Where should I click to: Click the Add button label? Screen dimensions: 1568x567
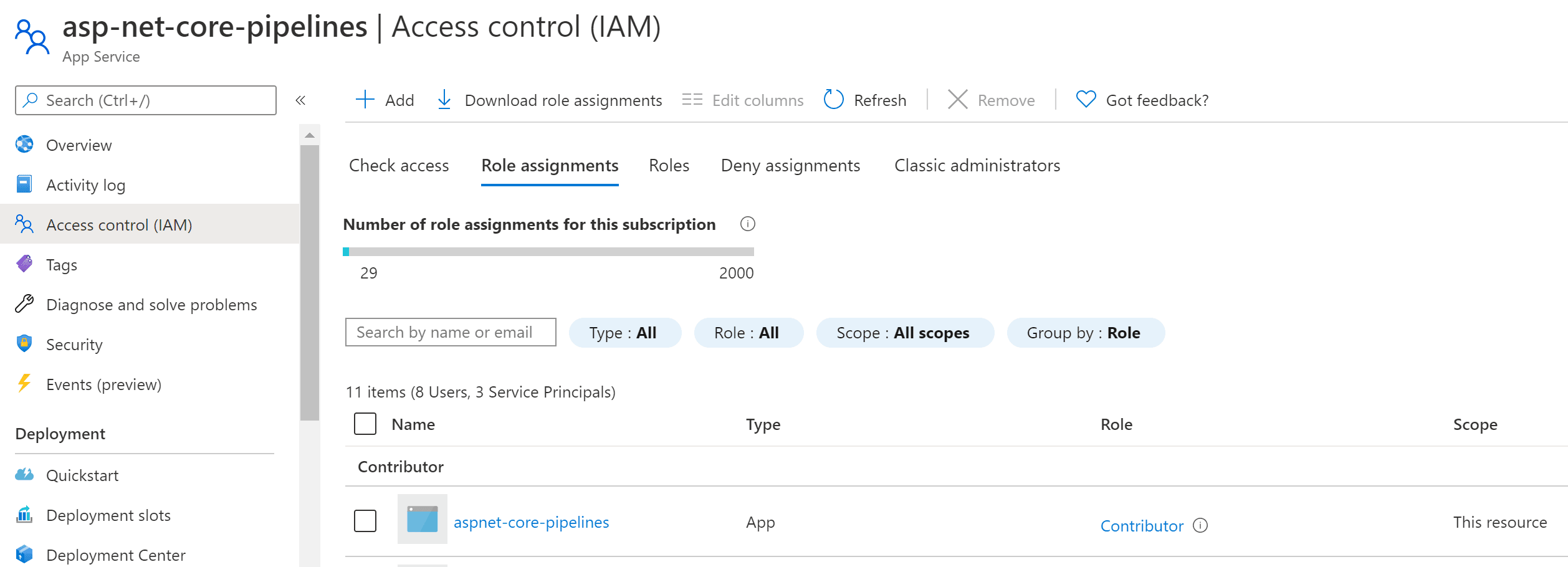tap(399, 100)
